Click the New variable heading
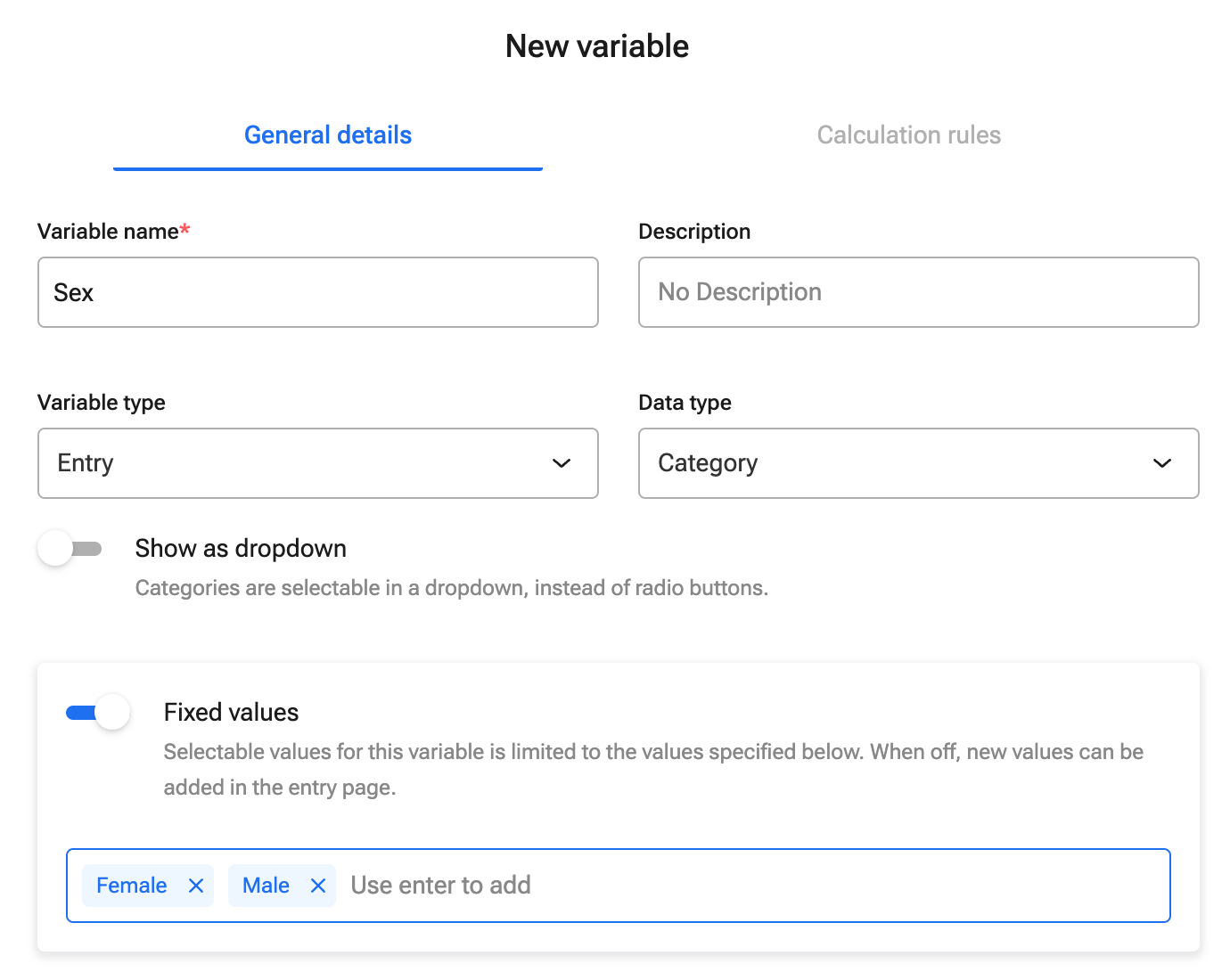Screen dimensions: 1230x980 coord(596,45)
